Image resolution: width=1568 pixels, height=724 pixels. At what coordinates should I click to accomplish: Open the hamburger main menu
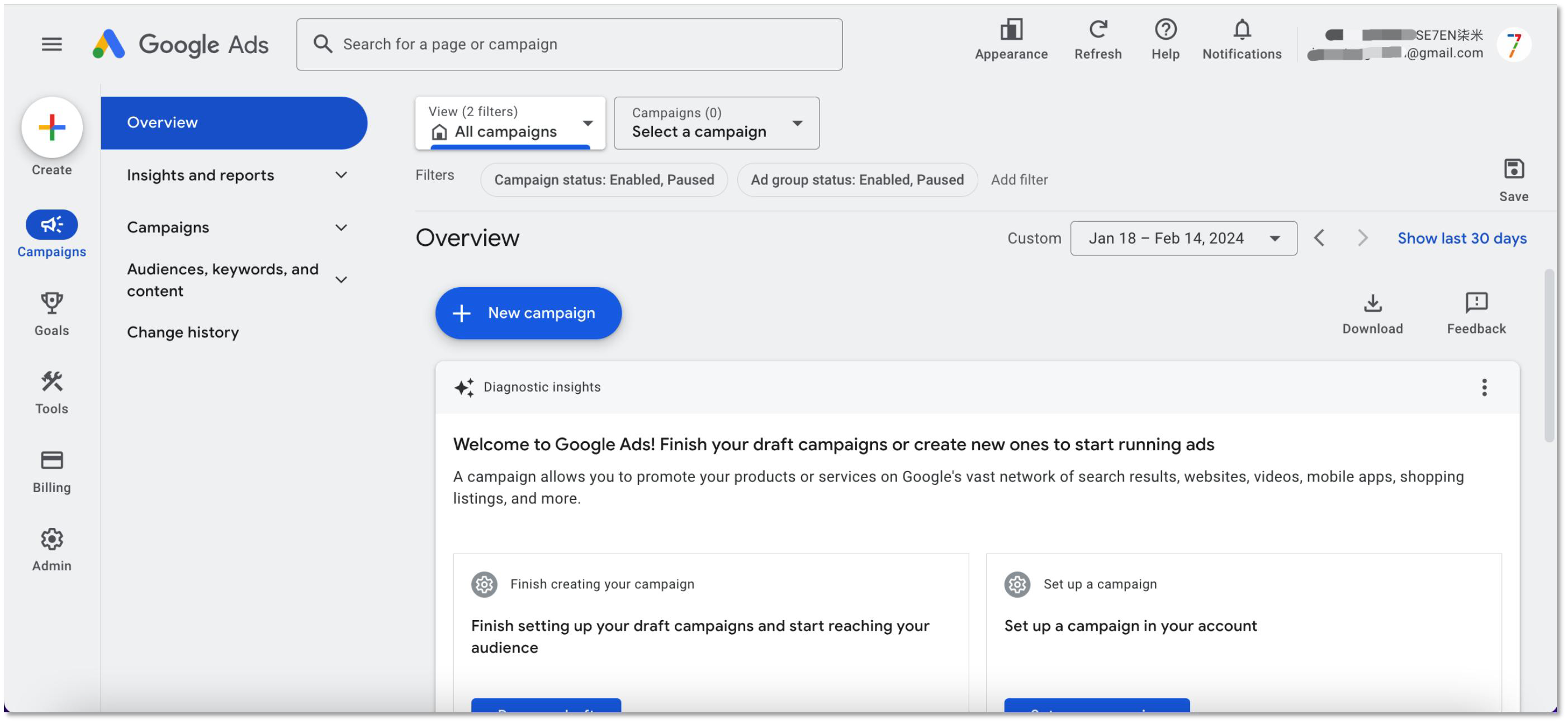52,45
